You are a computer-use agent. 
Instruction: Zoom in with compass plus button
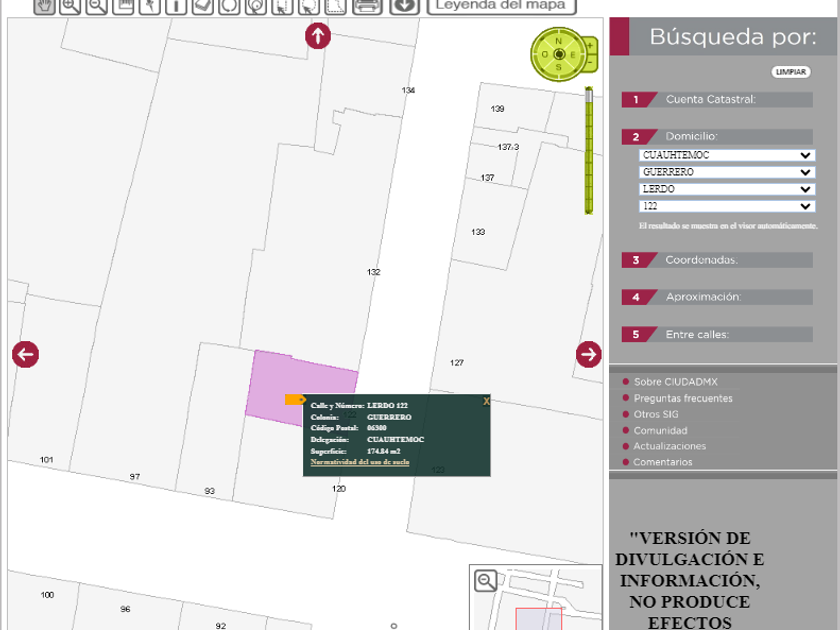[590, 46]
